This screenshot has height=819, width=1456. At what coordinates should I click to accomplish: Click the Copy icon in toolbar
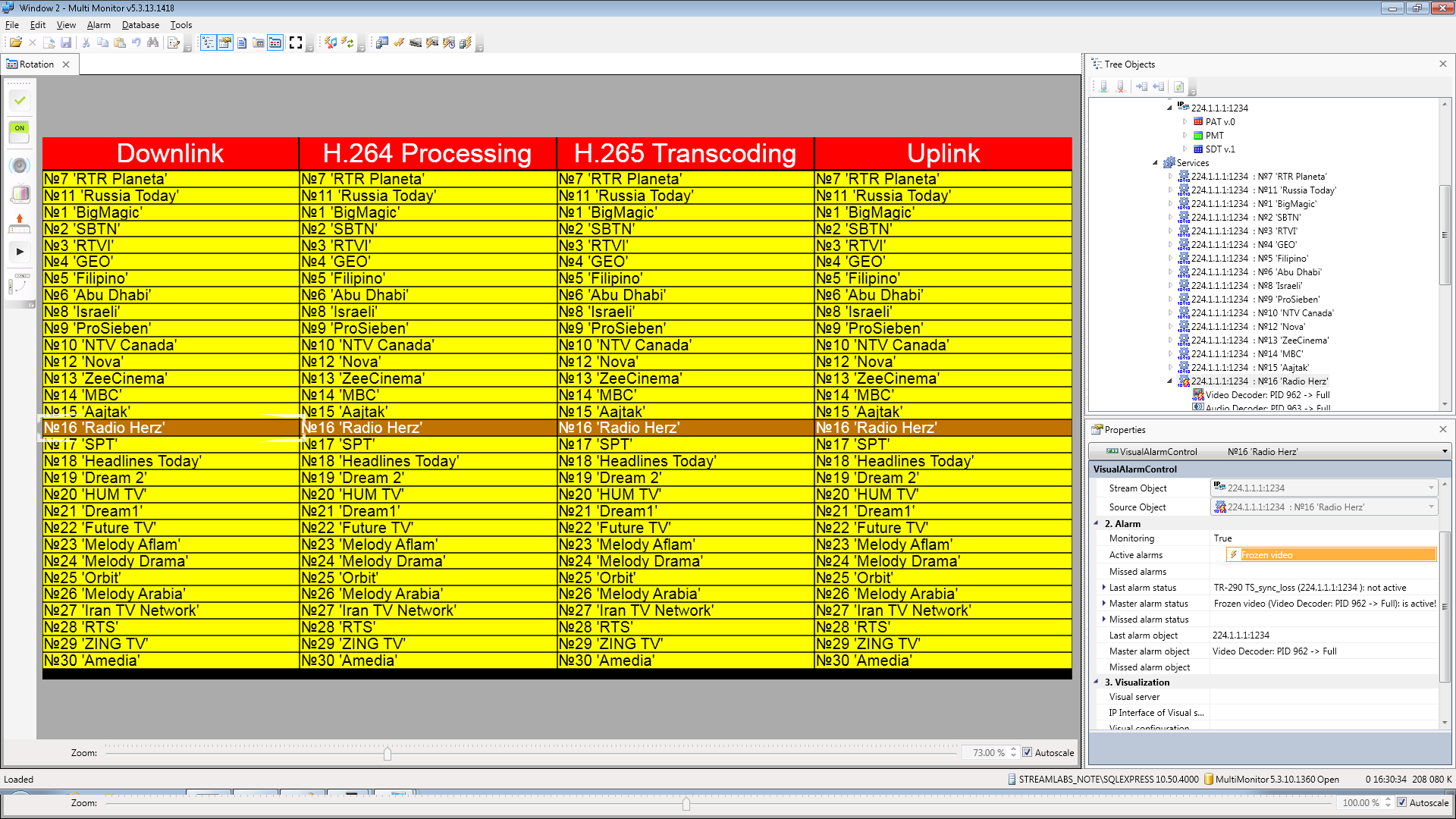102,43
